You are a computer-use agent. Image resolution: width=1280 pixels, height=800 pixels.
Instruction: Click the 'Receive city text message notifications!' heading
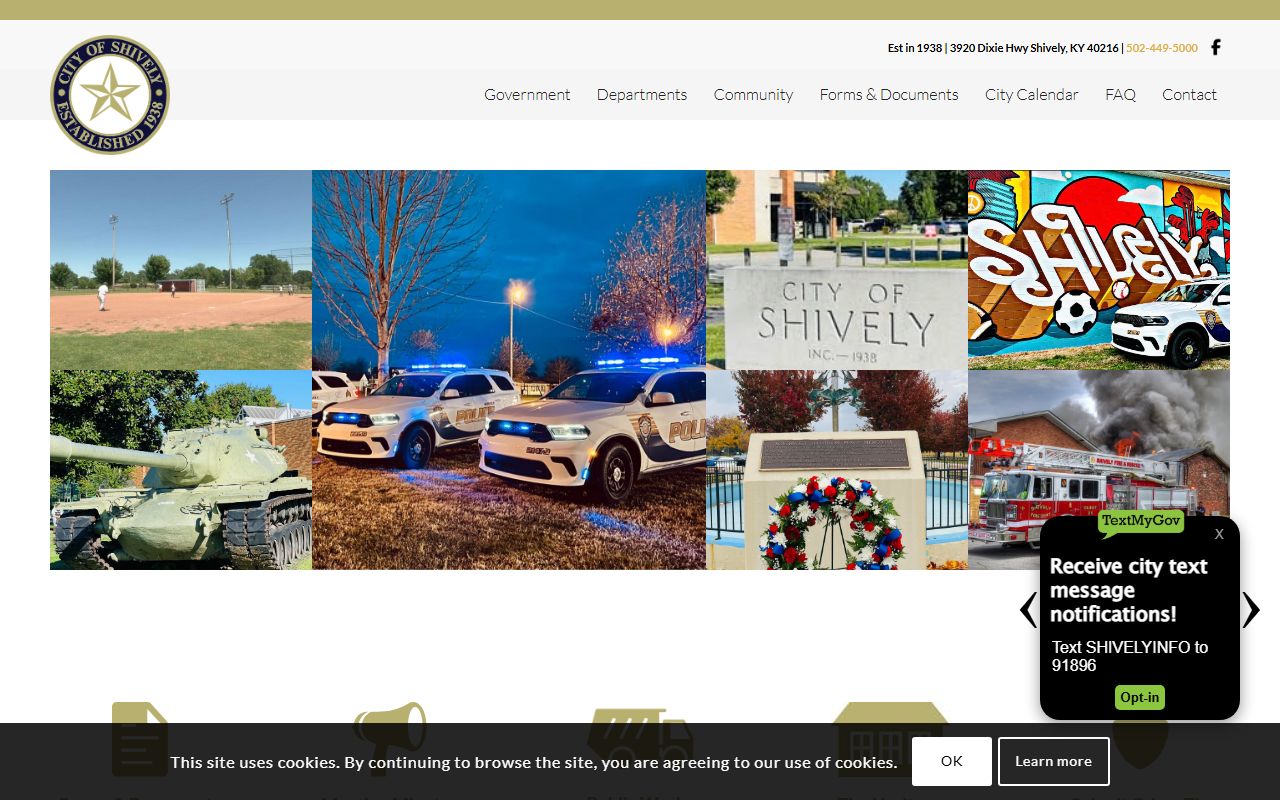click(x=1129, y=590)
